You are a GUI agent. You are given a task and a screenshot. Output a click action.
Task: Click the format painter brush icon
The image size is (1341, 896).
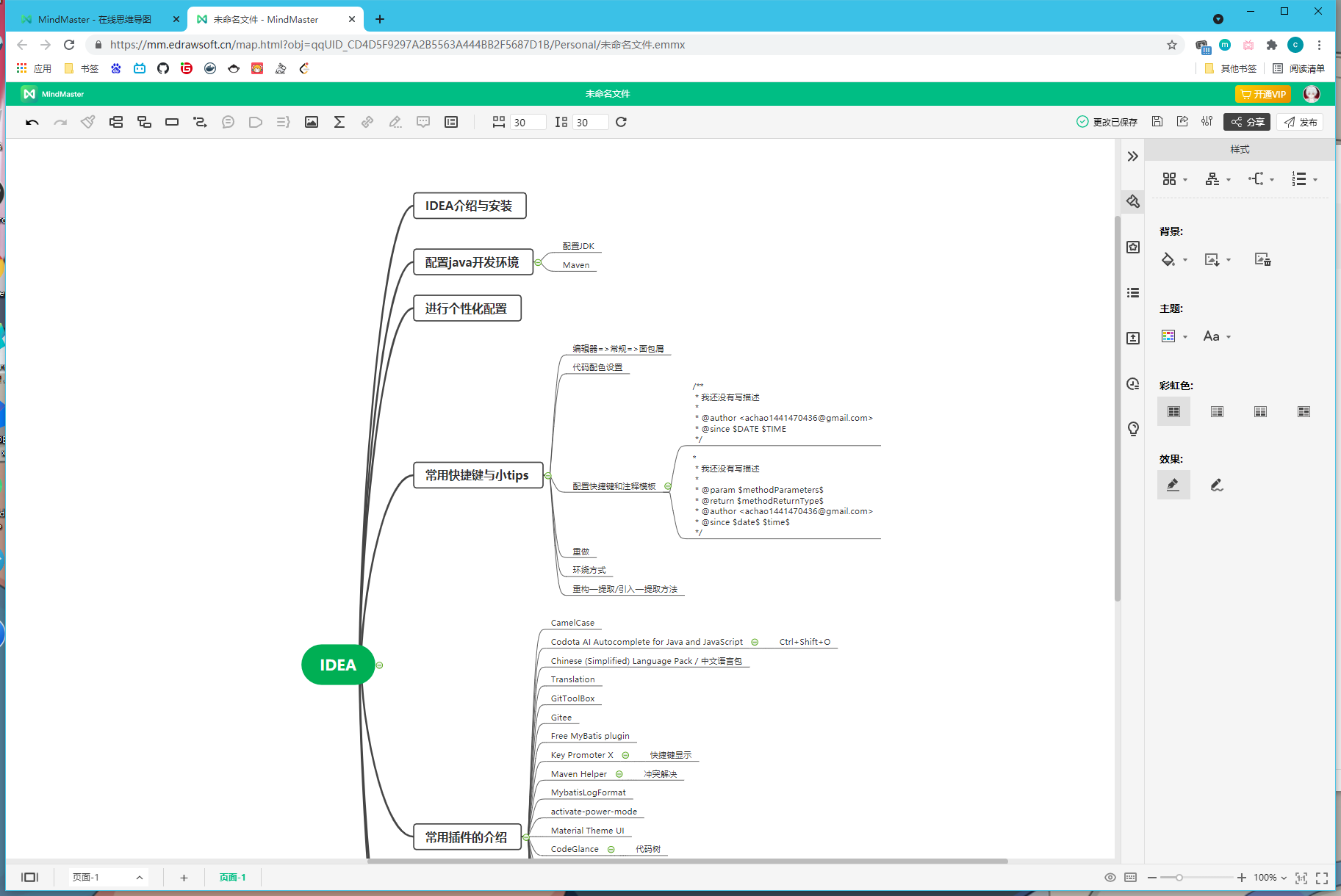click(88, 122)
